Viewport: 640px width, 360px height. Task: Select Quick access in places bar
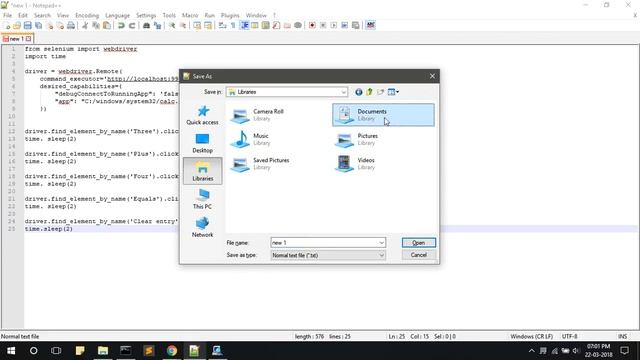[202, 115]
